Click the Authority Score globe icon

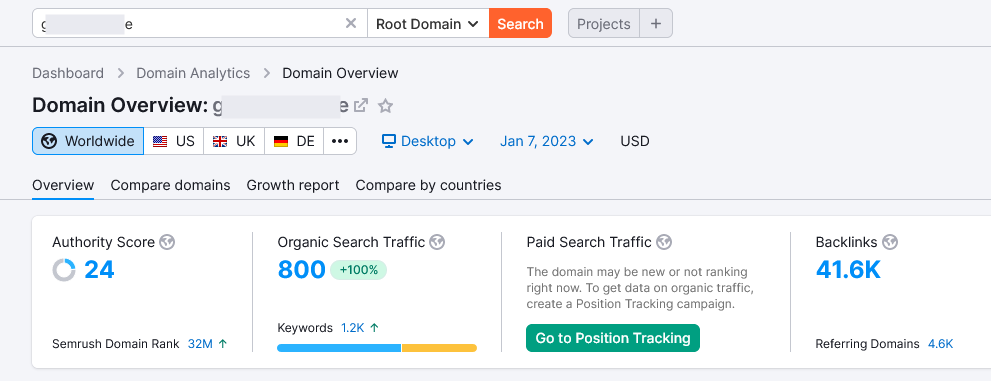(x=167, y=242)
